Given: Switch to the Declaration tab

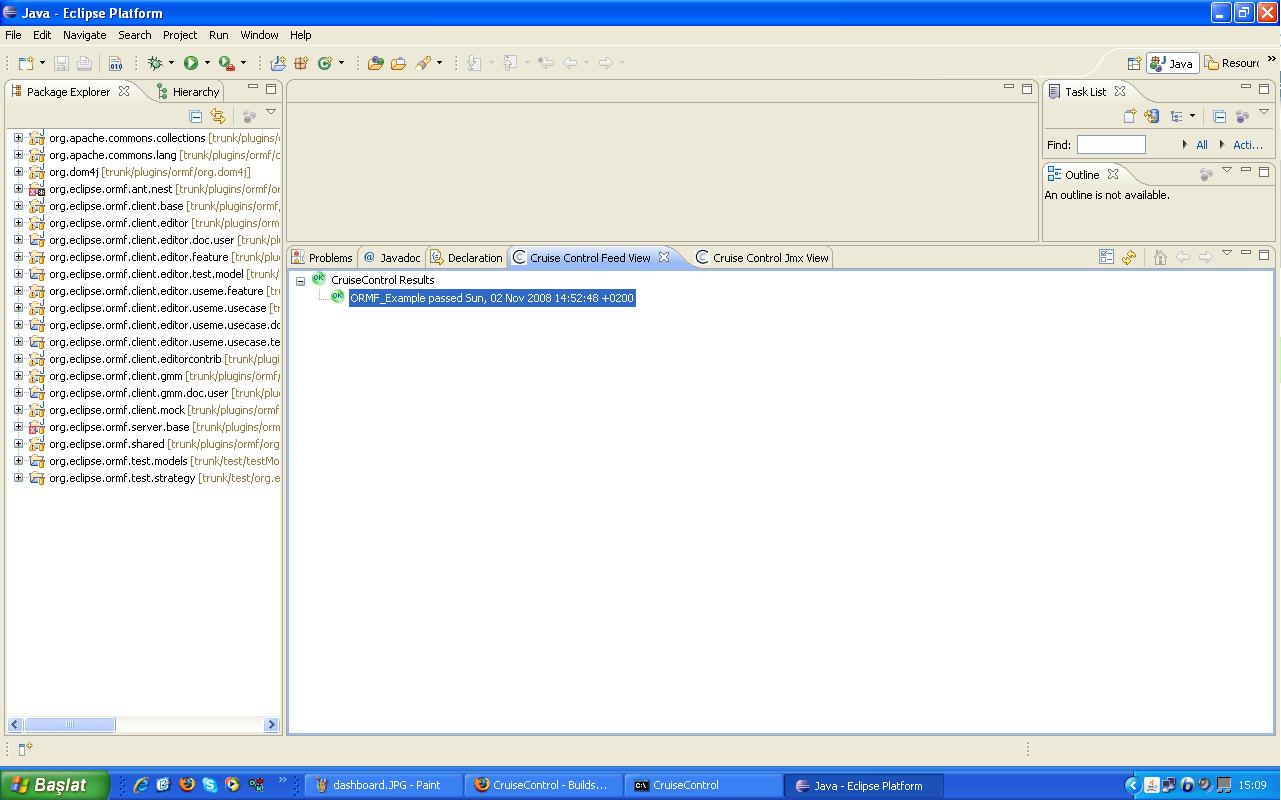Looking at the screenshot, I should (x=466, y=258).
